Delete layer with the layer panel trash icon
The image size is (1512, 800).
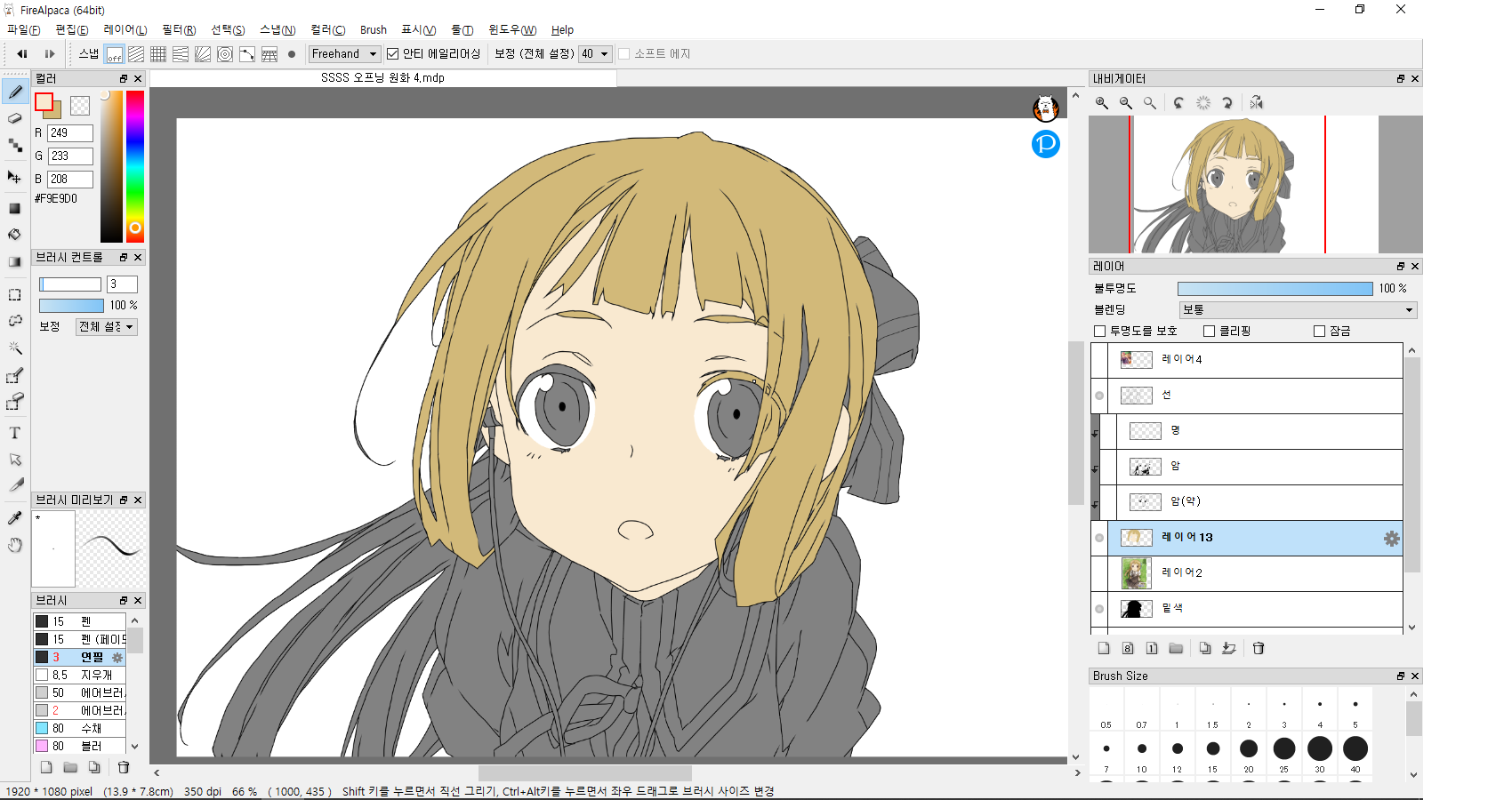[x=1259, y=648]
